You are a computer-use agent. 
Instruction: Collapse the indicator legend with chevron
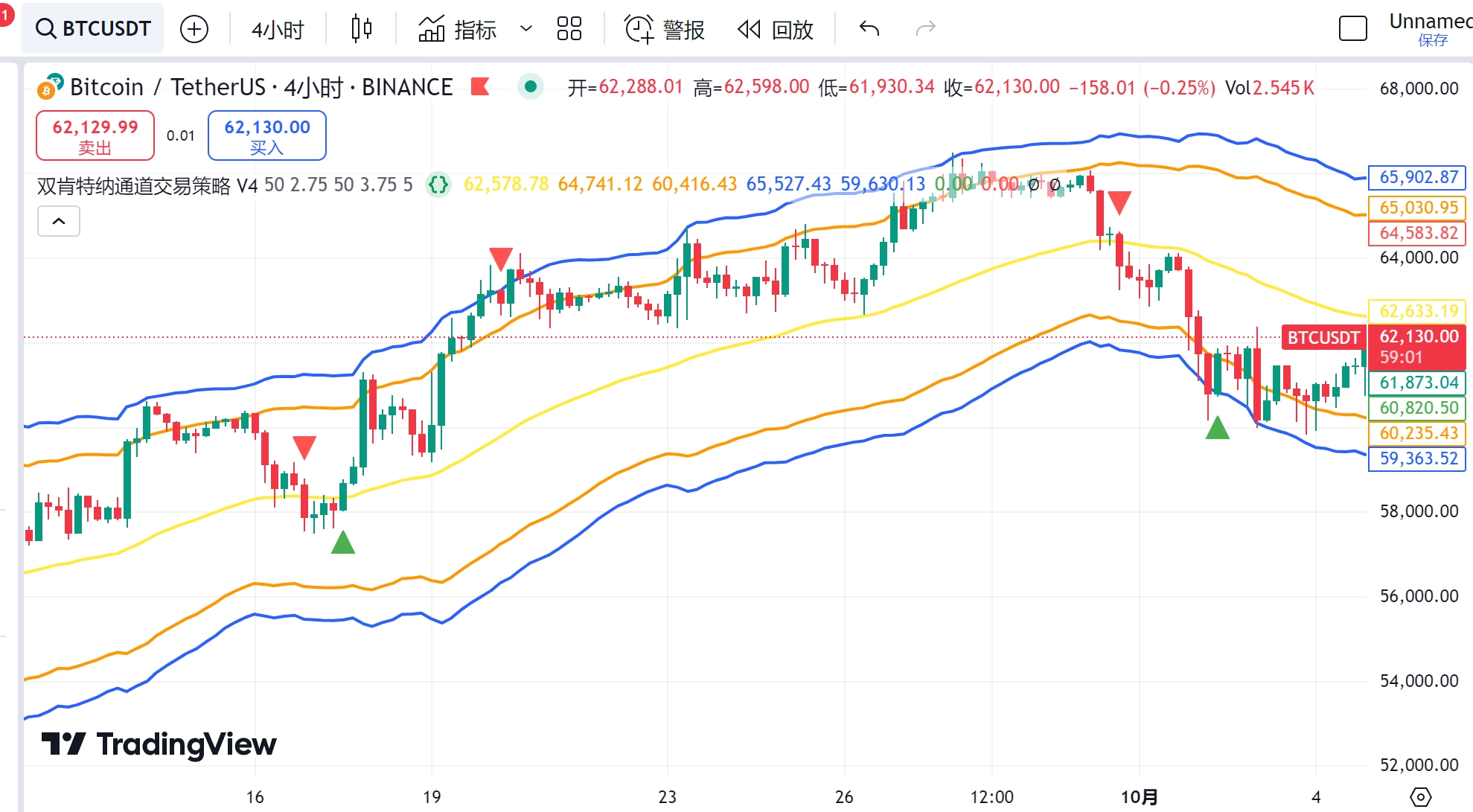[x=59, y=221]
